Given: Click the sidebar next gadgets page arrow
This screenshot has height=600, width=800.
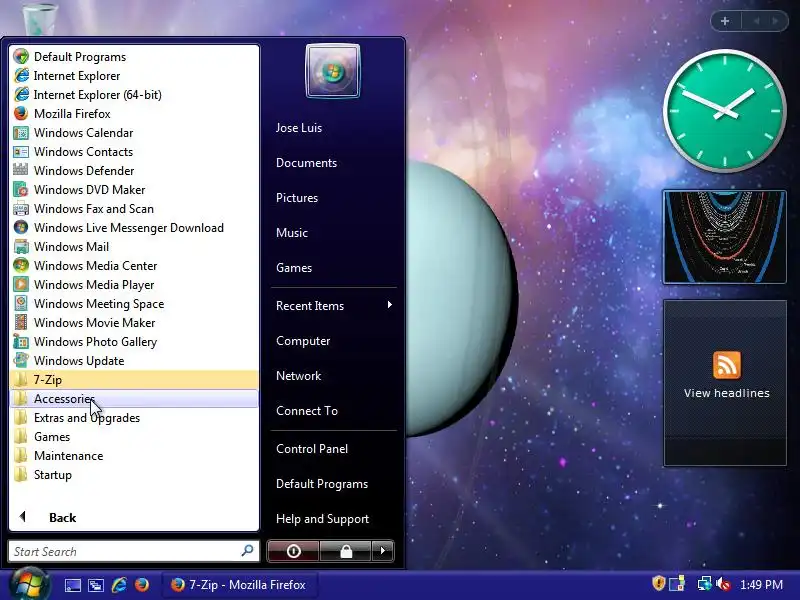Looking at the screenshot, I should [775, 21].
